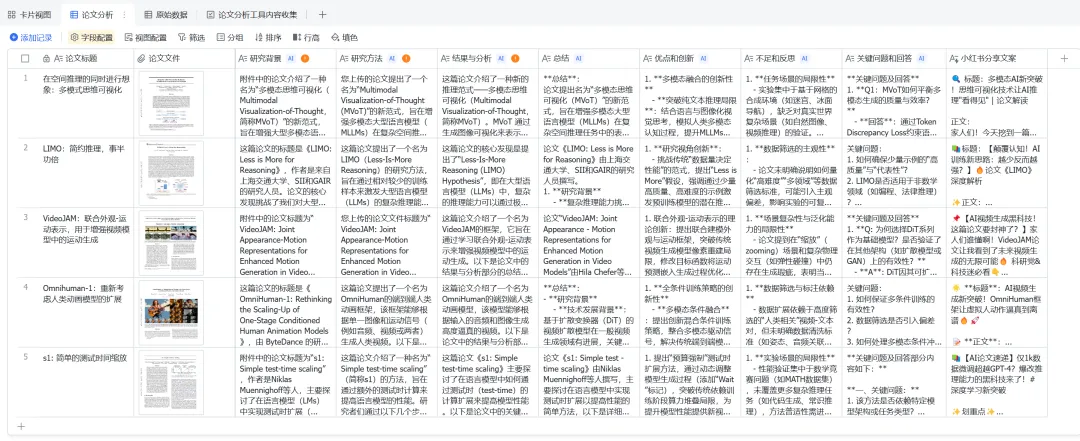Tick the select-all checkbox in header

[25, 59]
